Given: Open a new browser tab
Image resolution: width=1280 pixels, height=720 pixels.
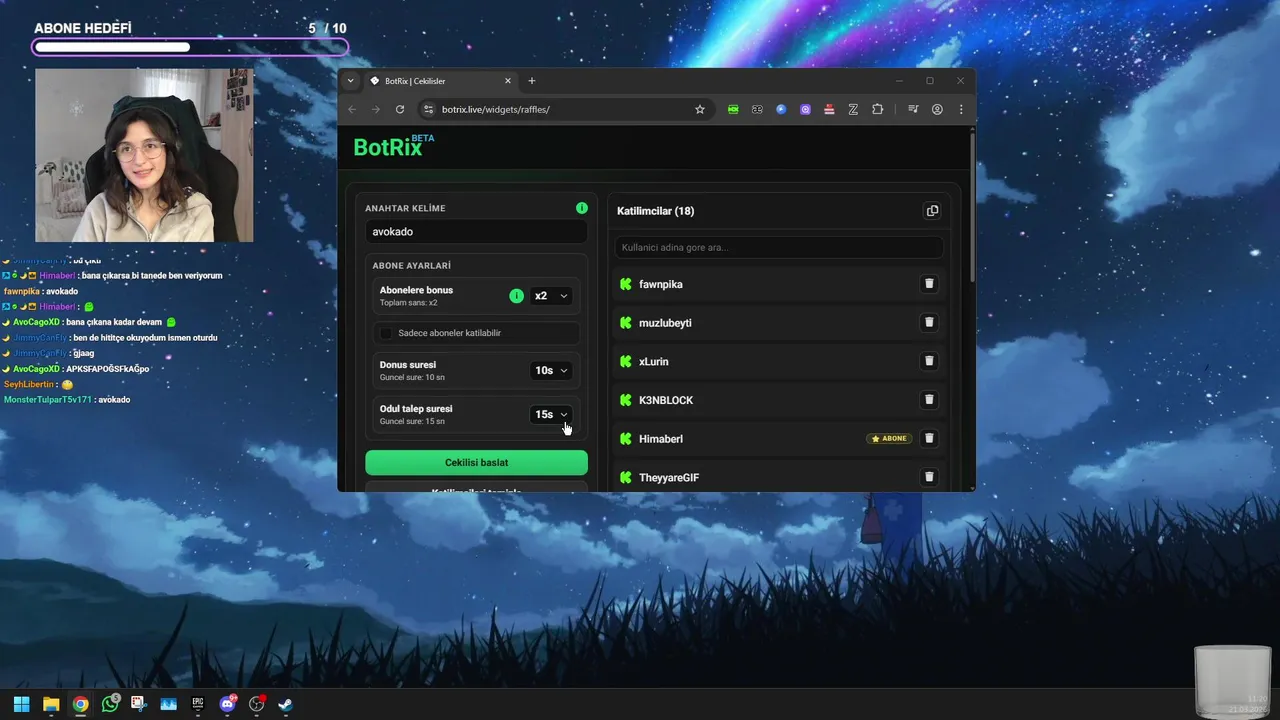Looking at the screenshot, I should (x=532, y=81).
